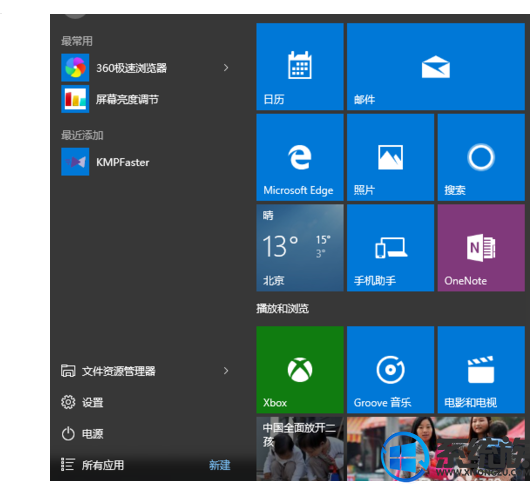530x485 pixels.
Task: Open the Phone Companion (手机助手) tile
Action: coord(390,248)
